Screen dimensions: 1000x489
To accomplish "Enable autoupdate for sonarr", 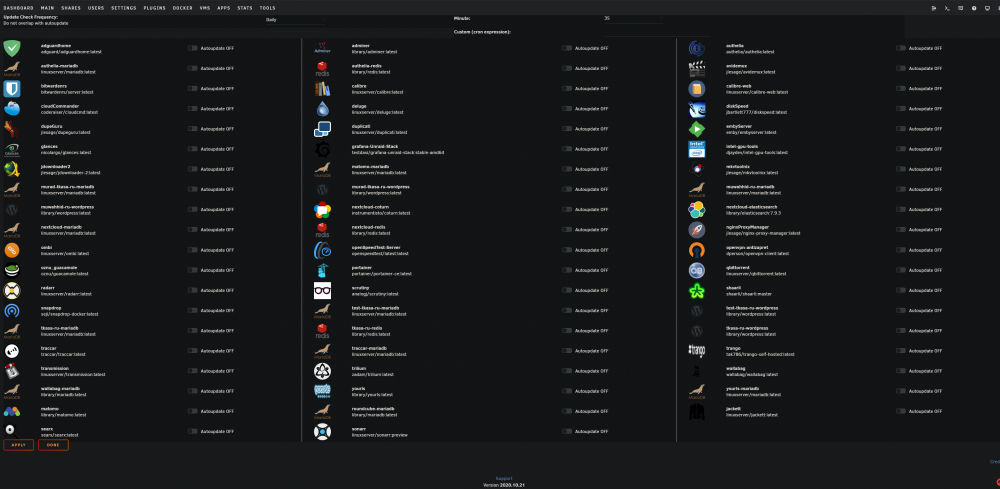I will pyautogui.click(x=567, y=431).
